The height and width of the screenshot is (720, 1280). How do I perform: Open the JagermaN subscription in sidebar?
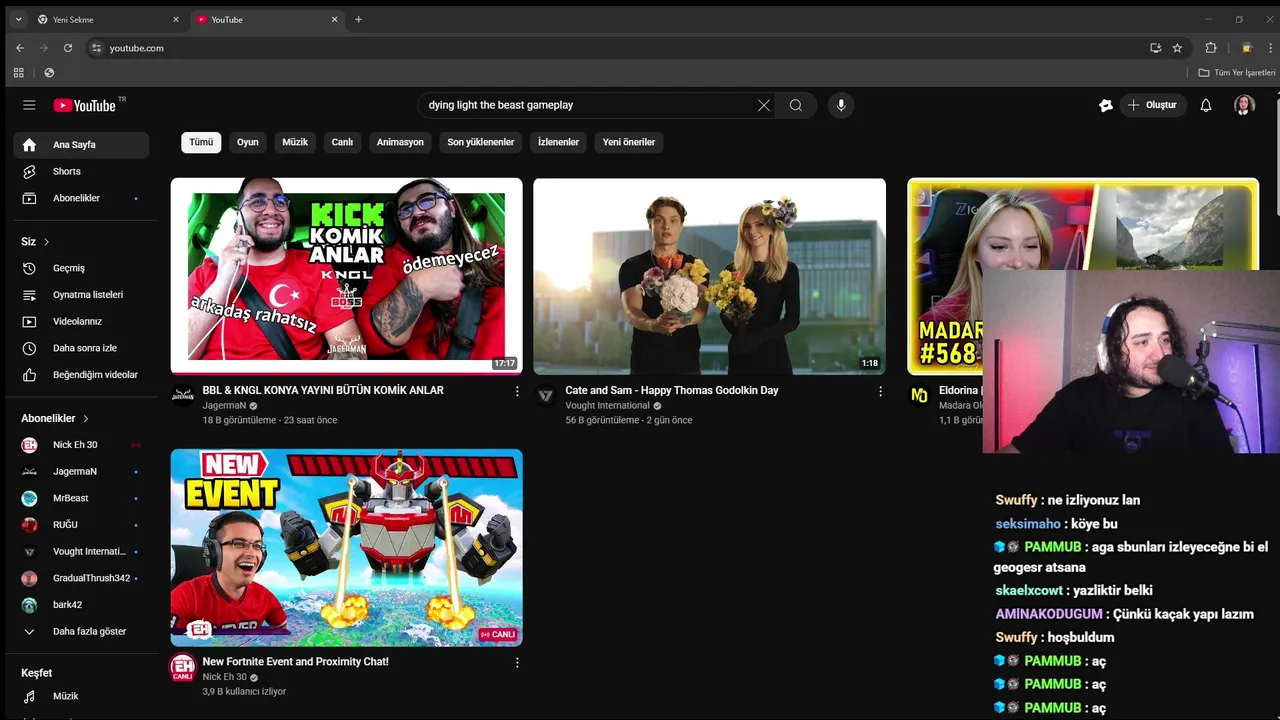(81, 471)
